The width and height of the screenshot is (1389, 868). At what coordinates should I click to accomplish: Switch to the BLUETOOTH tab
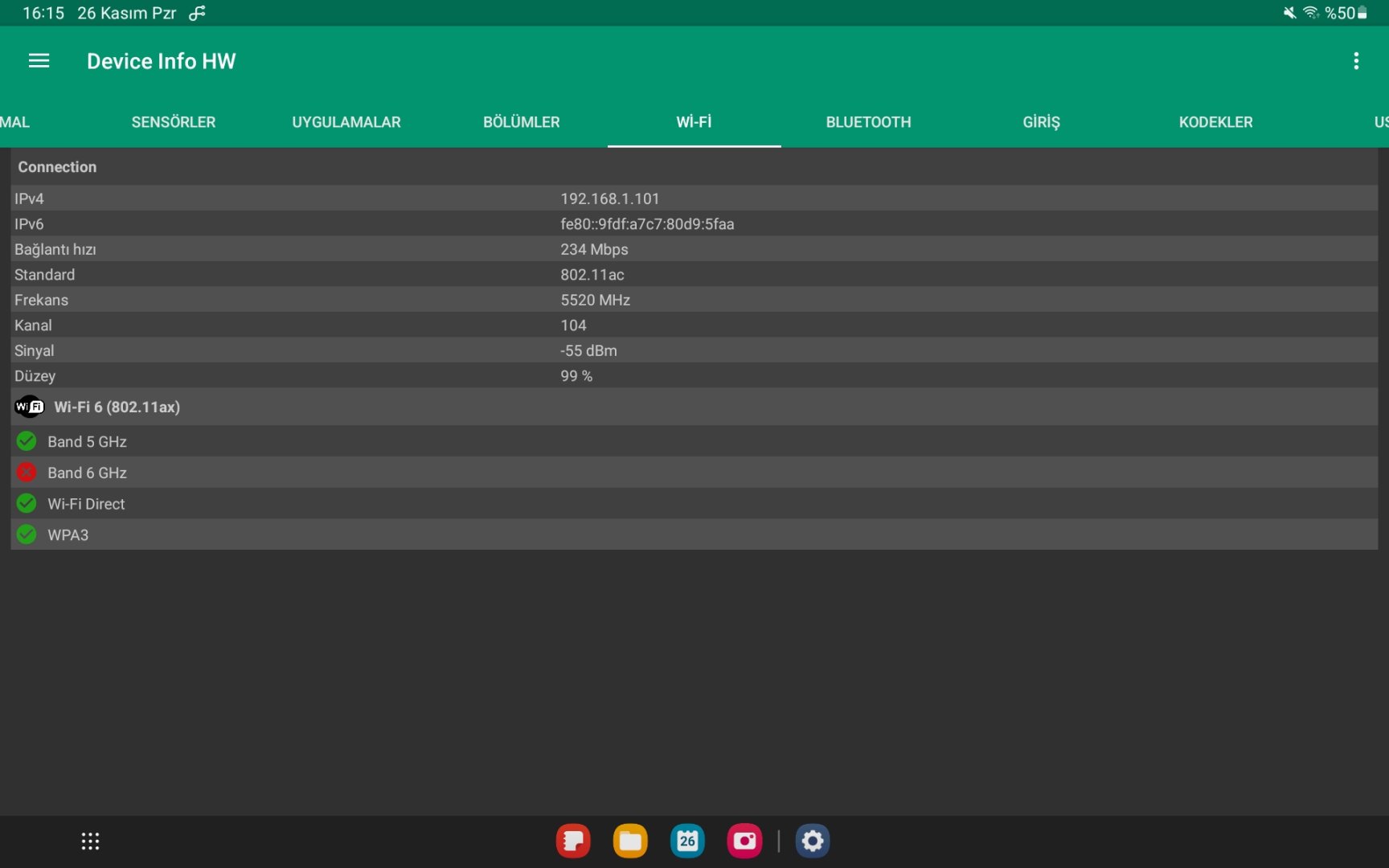click(868, 122)
